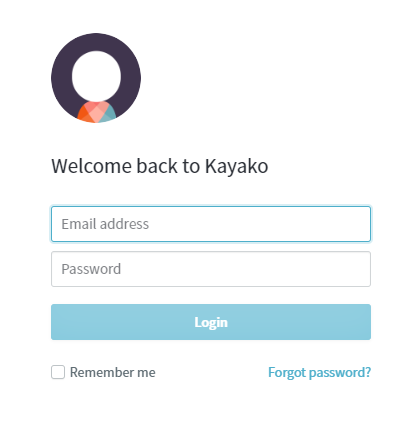Click the word Kayako in the heading
Screen dimensions: 406x422
coord(236,167)
